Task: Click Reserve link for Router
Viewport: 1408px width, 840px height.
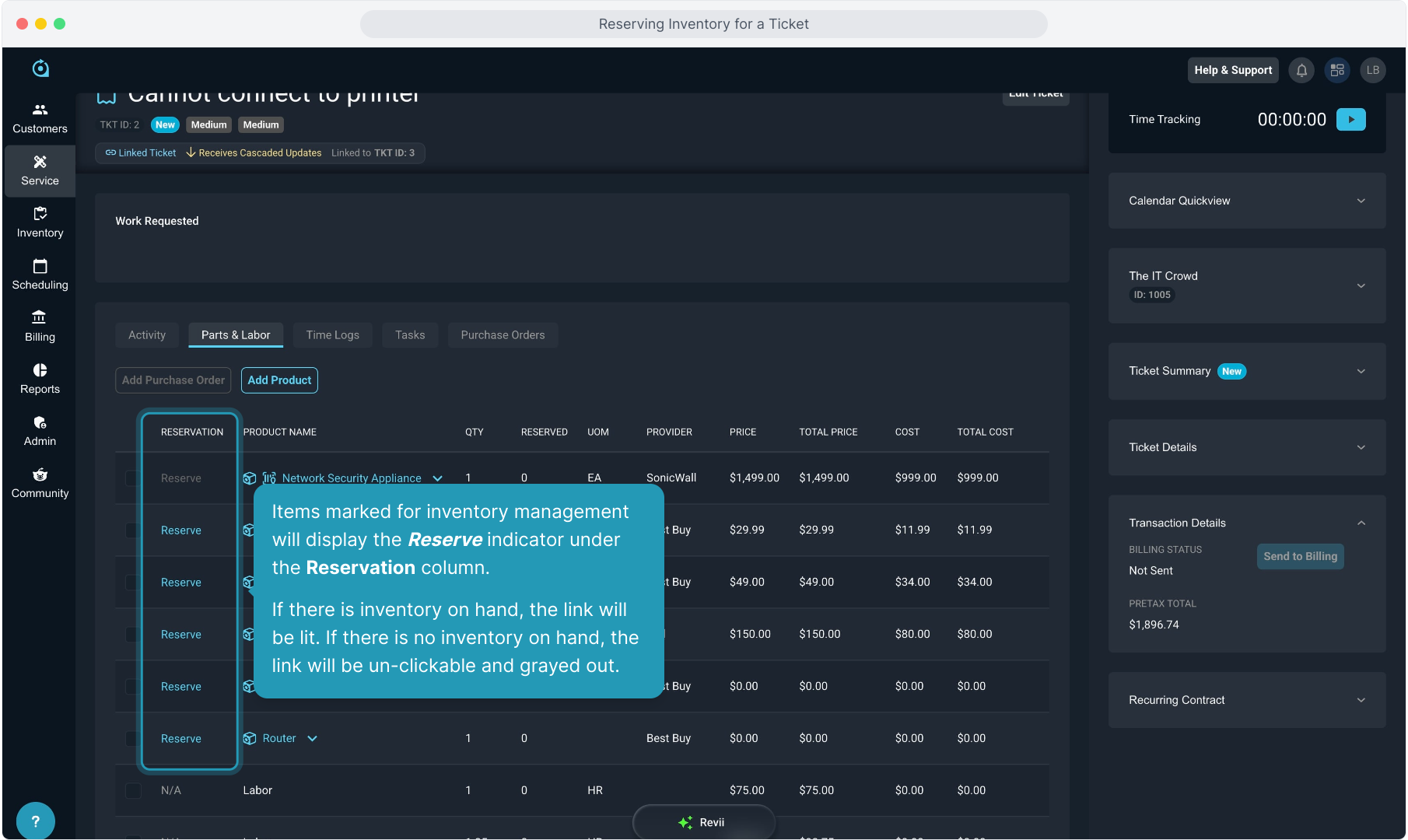Action: [x=180, y=739]
